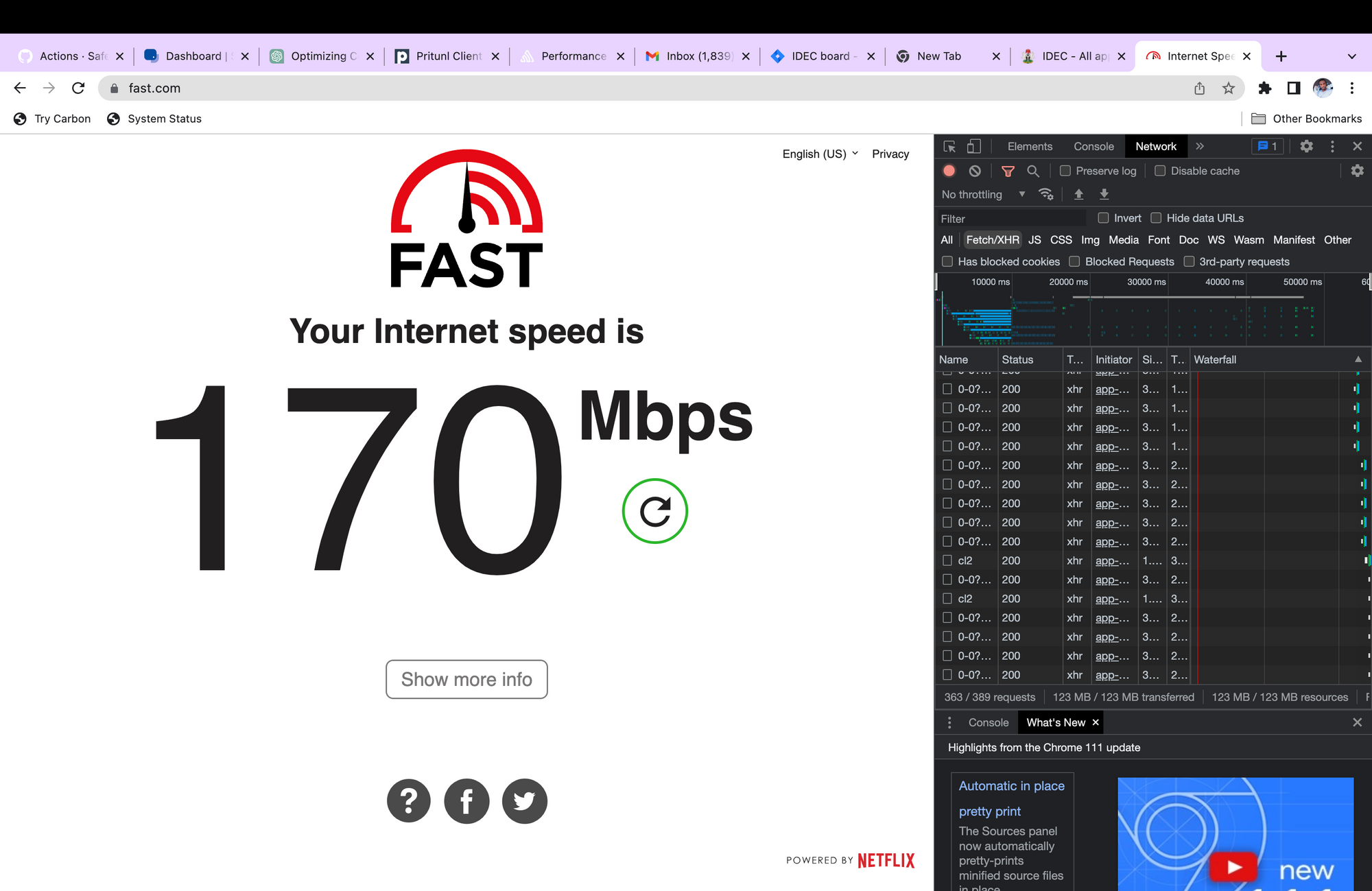This screenshot has height=891, width=1372.
Task: Open the Chrome tab search dropdown arrow
Action: [x=1351, y=56]
